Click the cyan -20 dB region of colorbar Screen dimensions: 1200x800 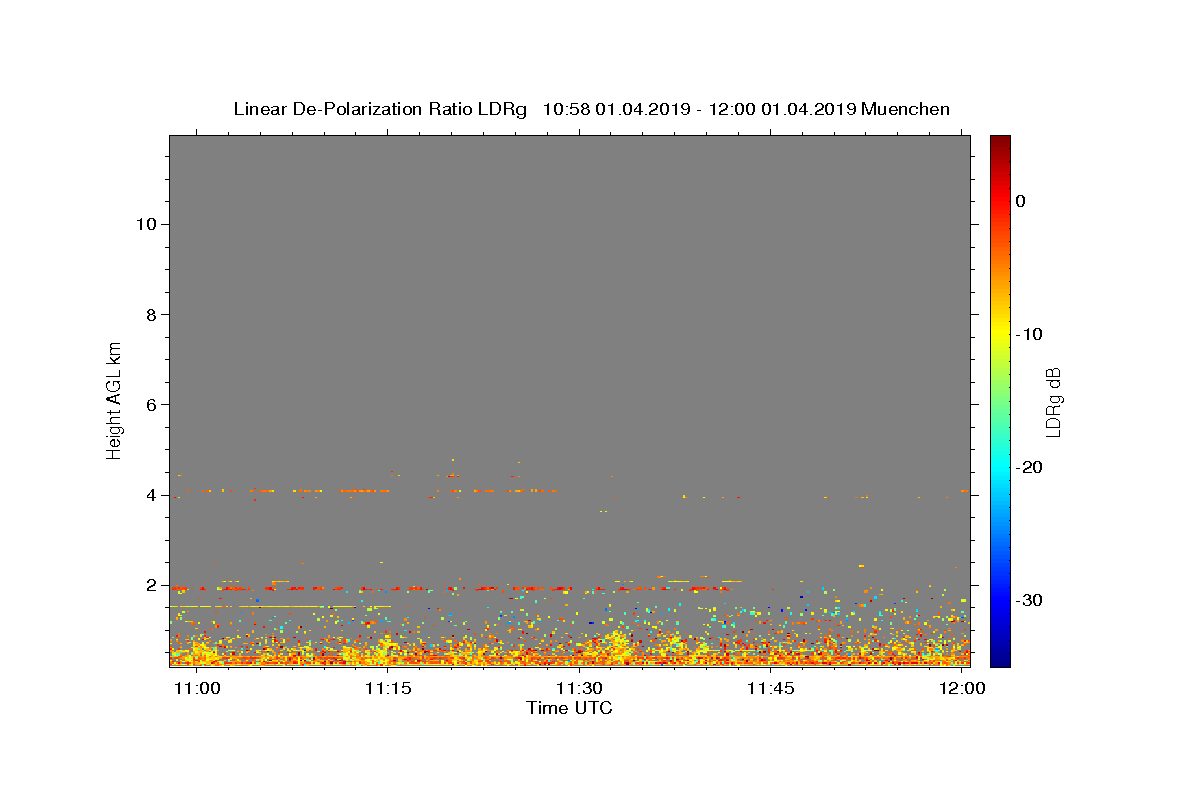point(1000,467)
